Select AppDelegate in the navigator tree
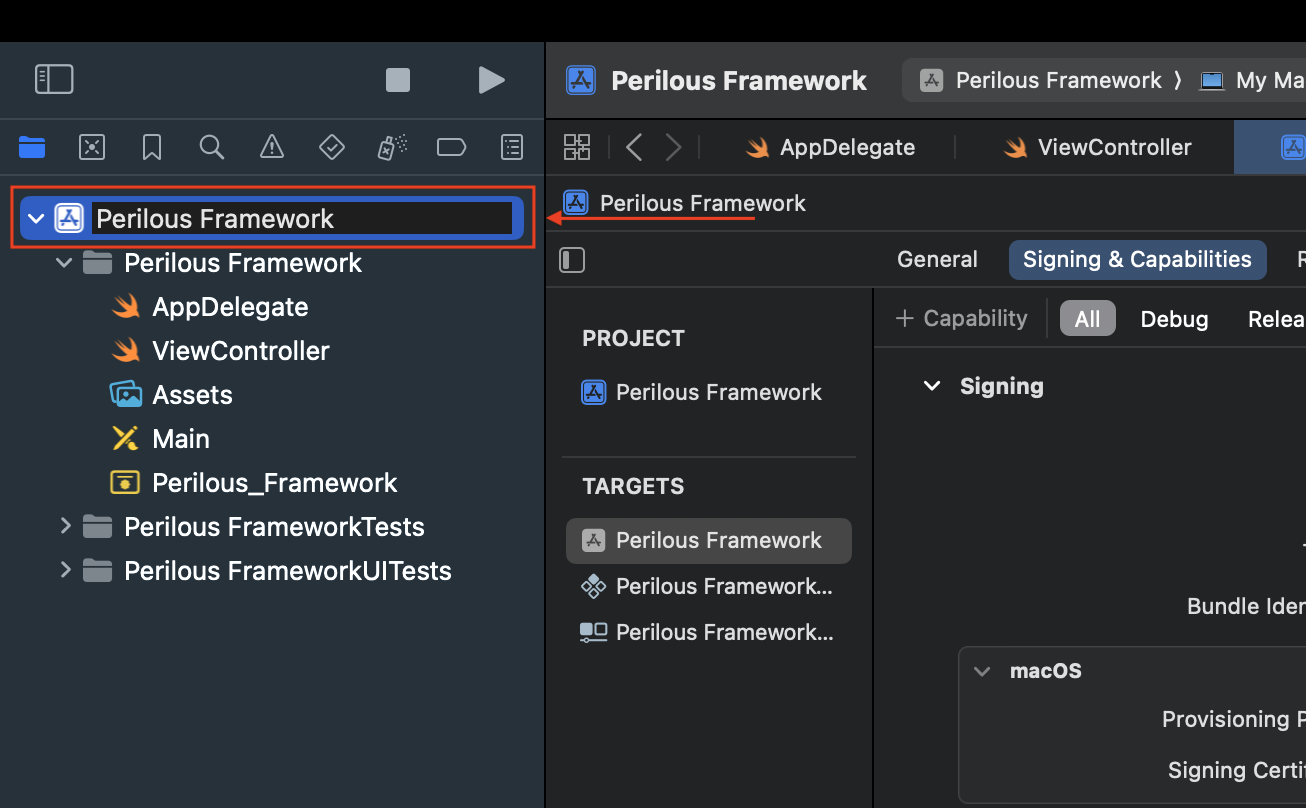 [230, 307]
